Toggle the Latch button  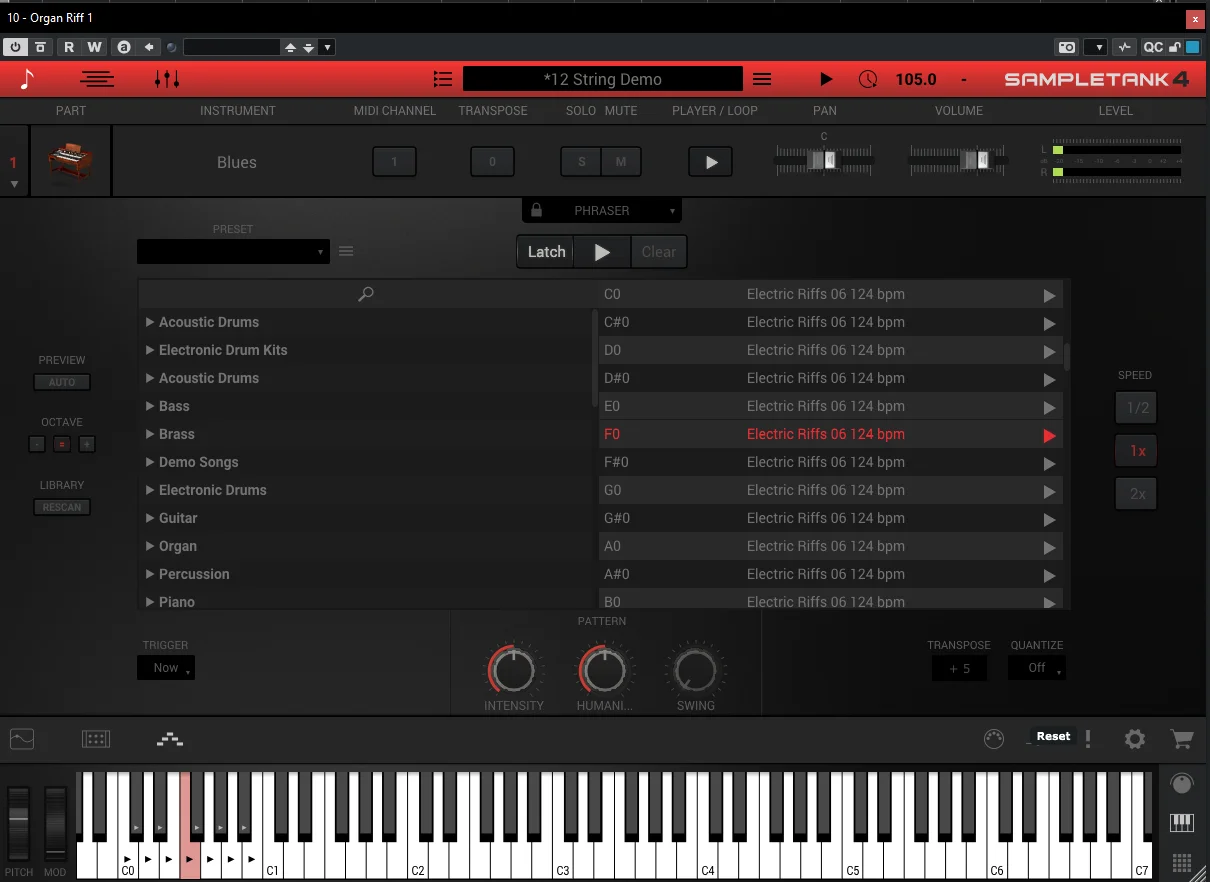pos(546,252)
